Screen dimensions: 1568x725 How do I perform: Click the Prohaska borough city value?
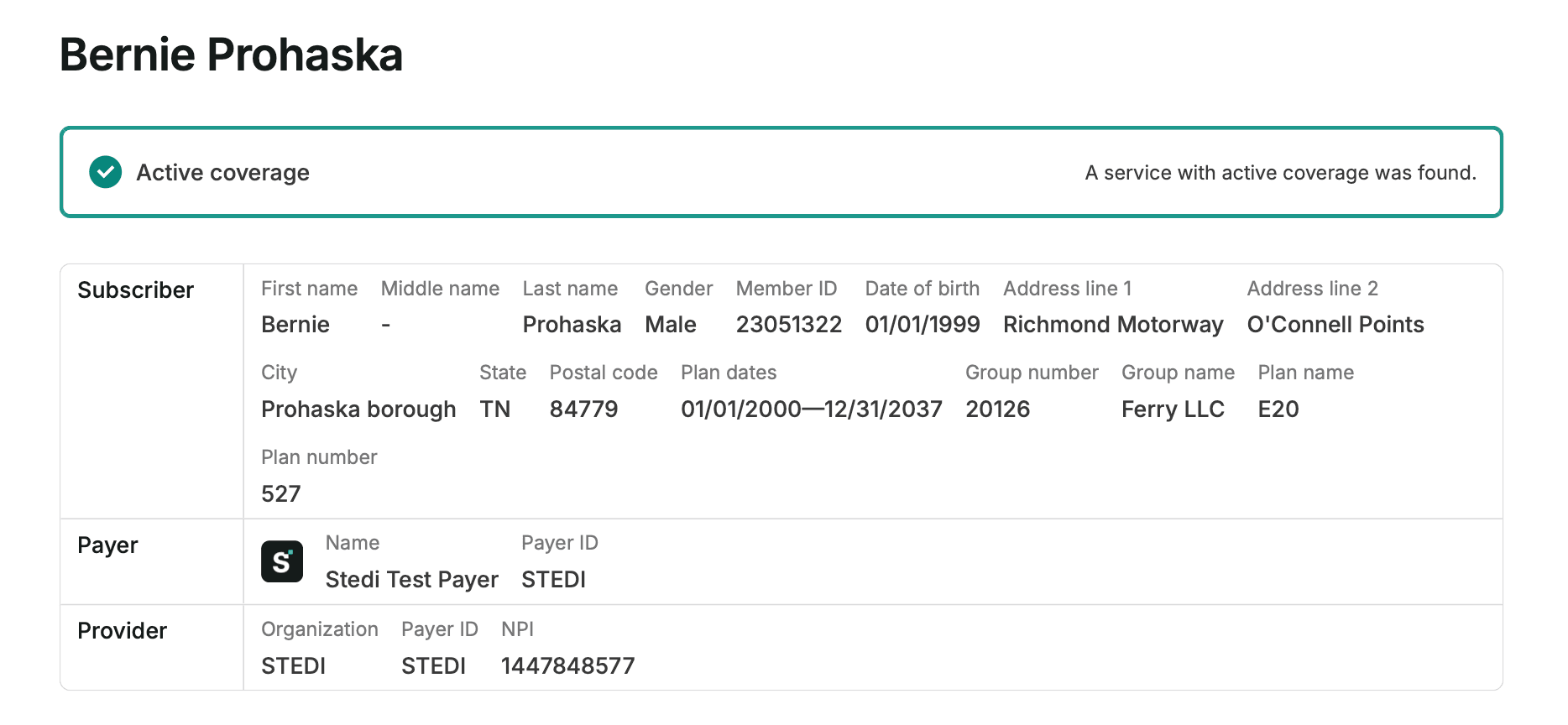point(358,409)
